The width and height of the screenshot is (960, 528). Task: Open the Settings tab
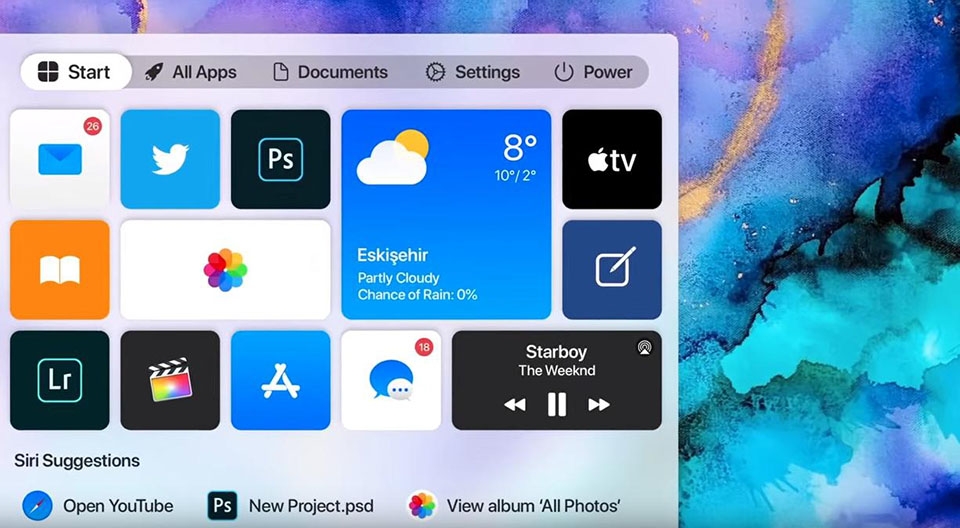[x=473, y=72]
